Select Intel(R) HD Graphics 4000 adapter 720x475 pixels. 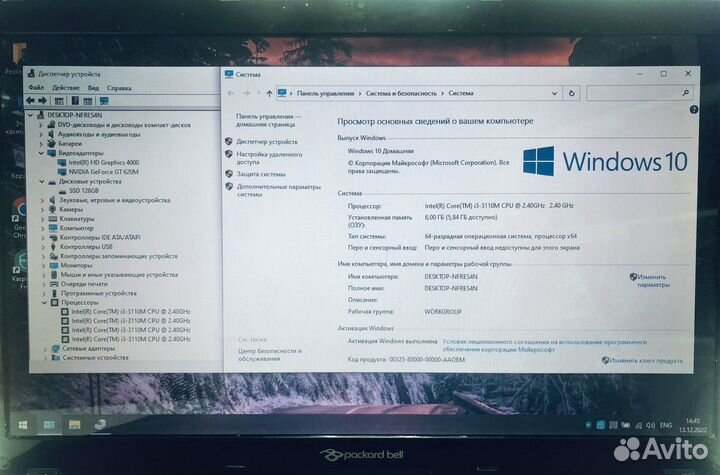103,162
